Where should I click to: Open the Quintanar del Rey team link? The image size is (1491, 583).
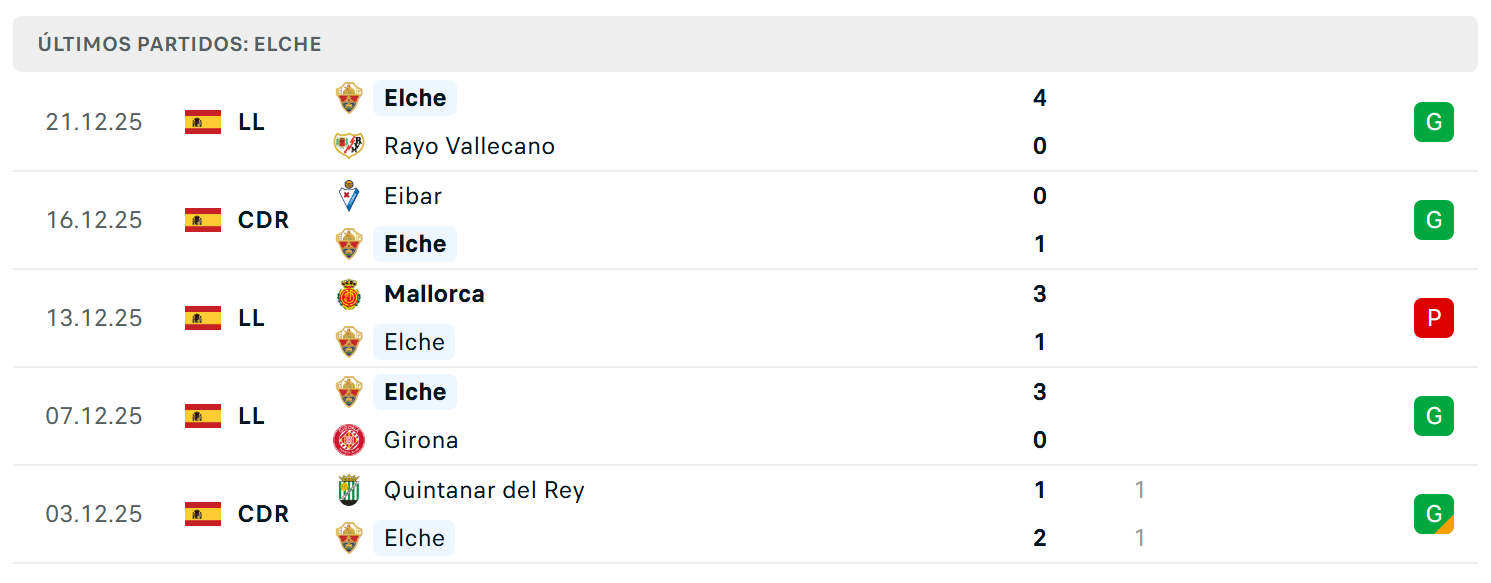coord(484,490)
